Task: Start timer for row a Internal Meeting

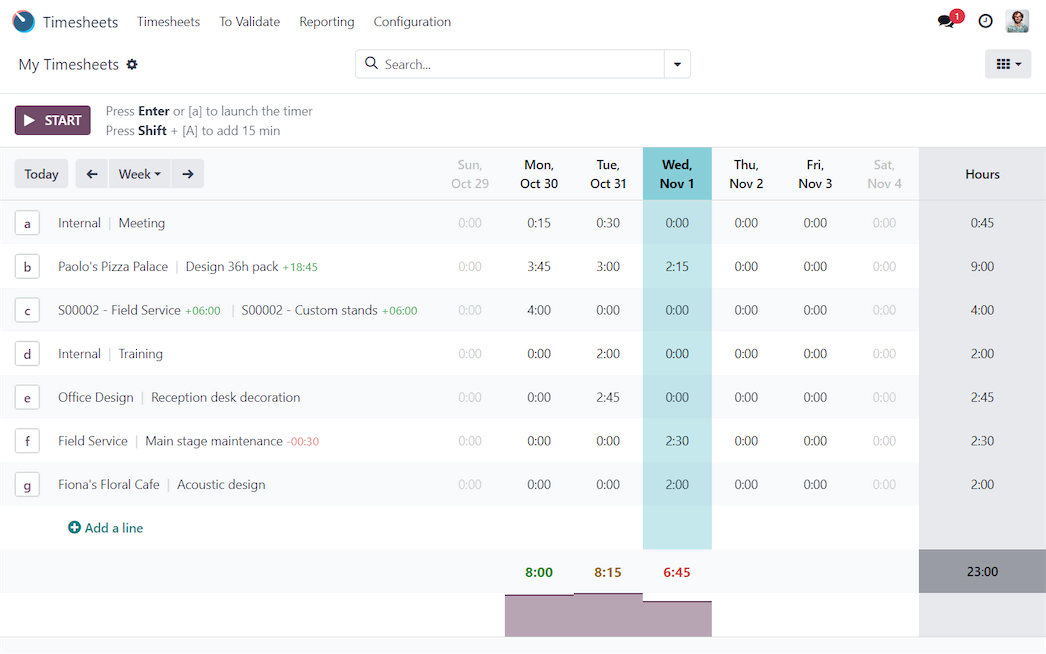Action: 27,223
